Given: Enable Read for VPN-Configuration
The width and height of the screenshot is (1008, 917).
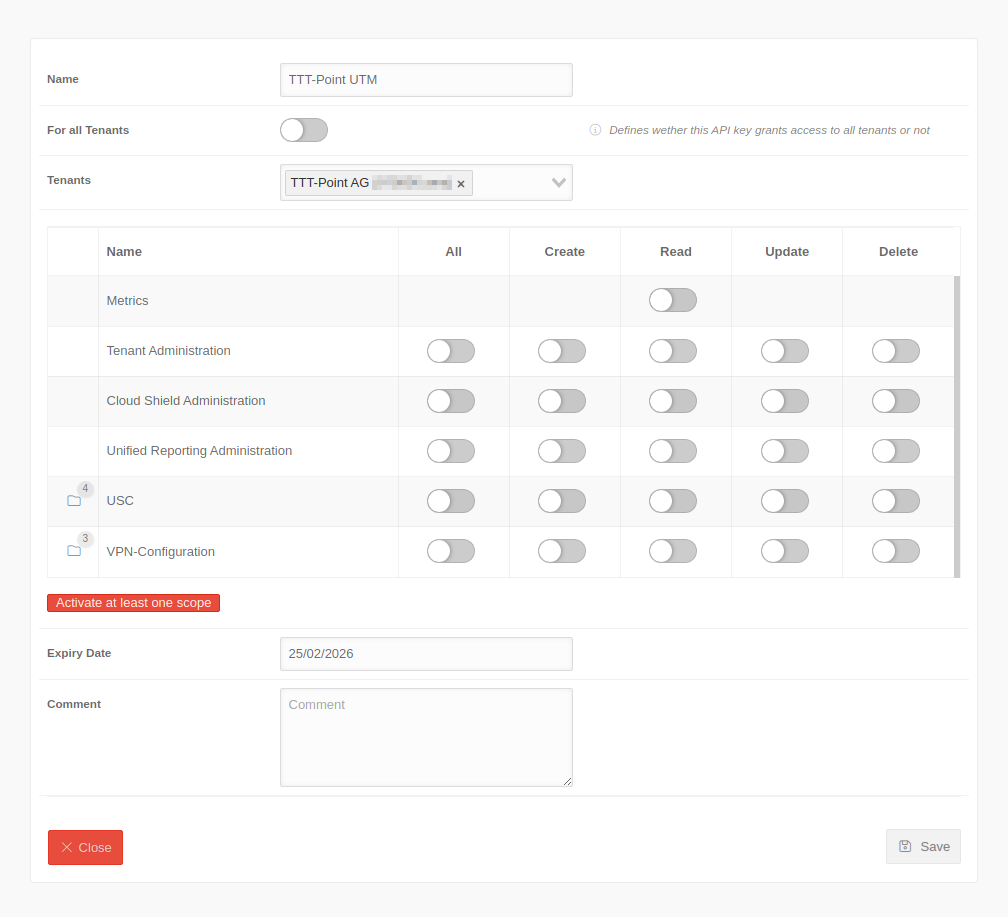Looking at the screenshot, I should click(672, 551).
